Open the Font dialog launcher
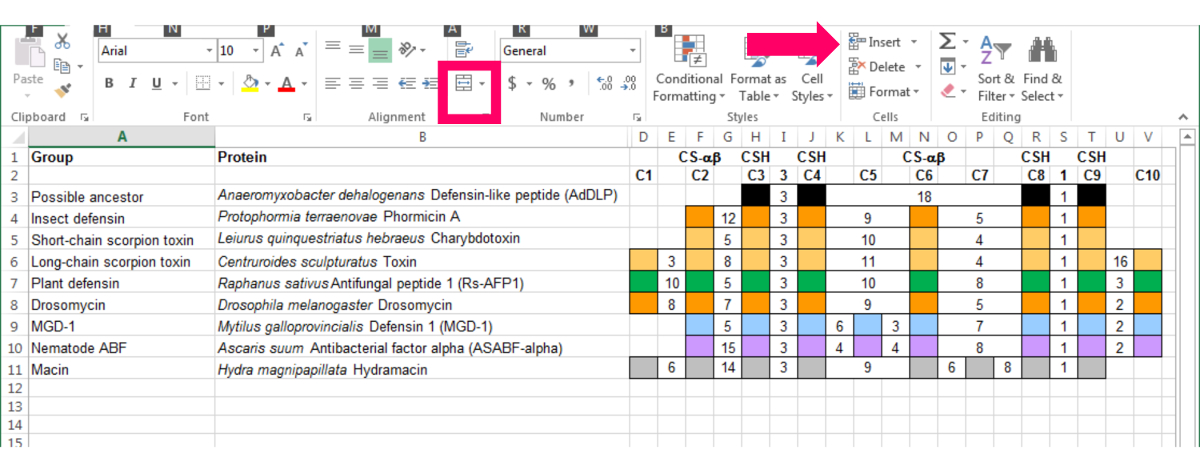Screen dimensions: 1200x466 306,117
